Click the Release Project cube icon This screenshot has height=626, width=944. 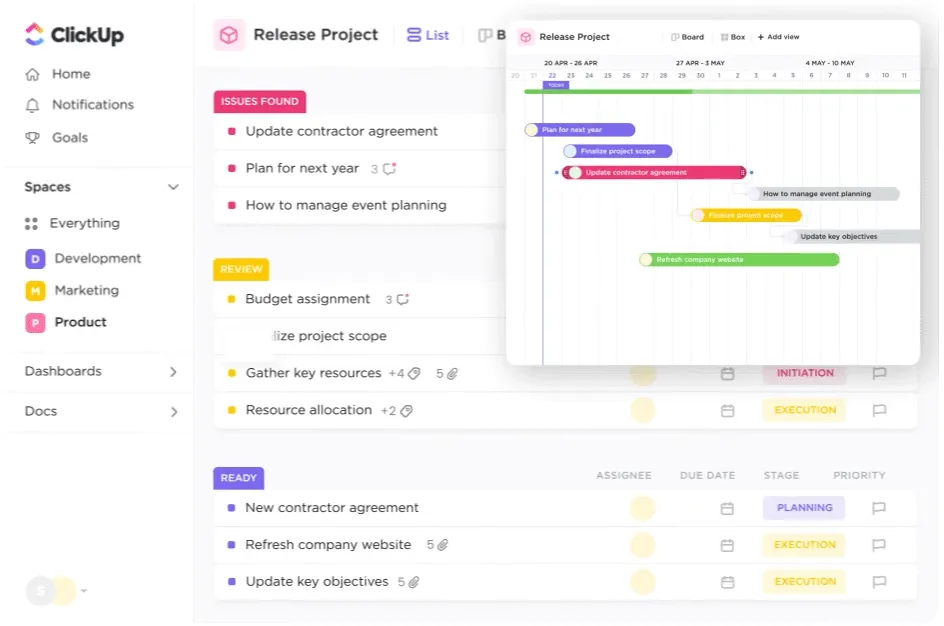click(x=229, y=35)
